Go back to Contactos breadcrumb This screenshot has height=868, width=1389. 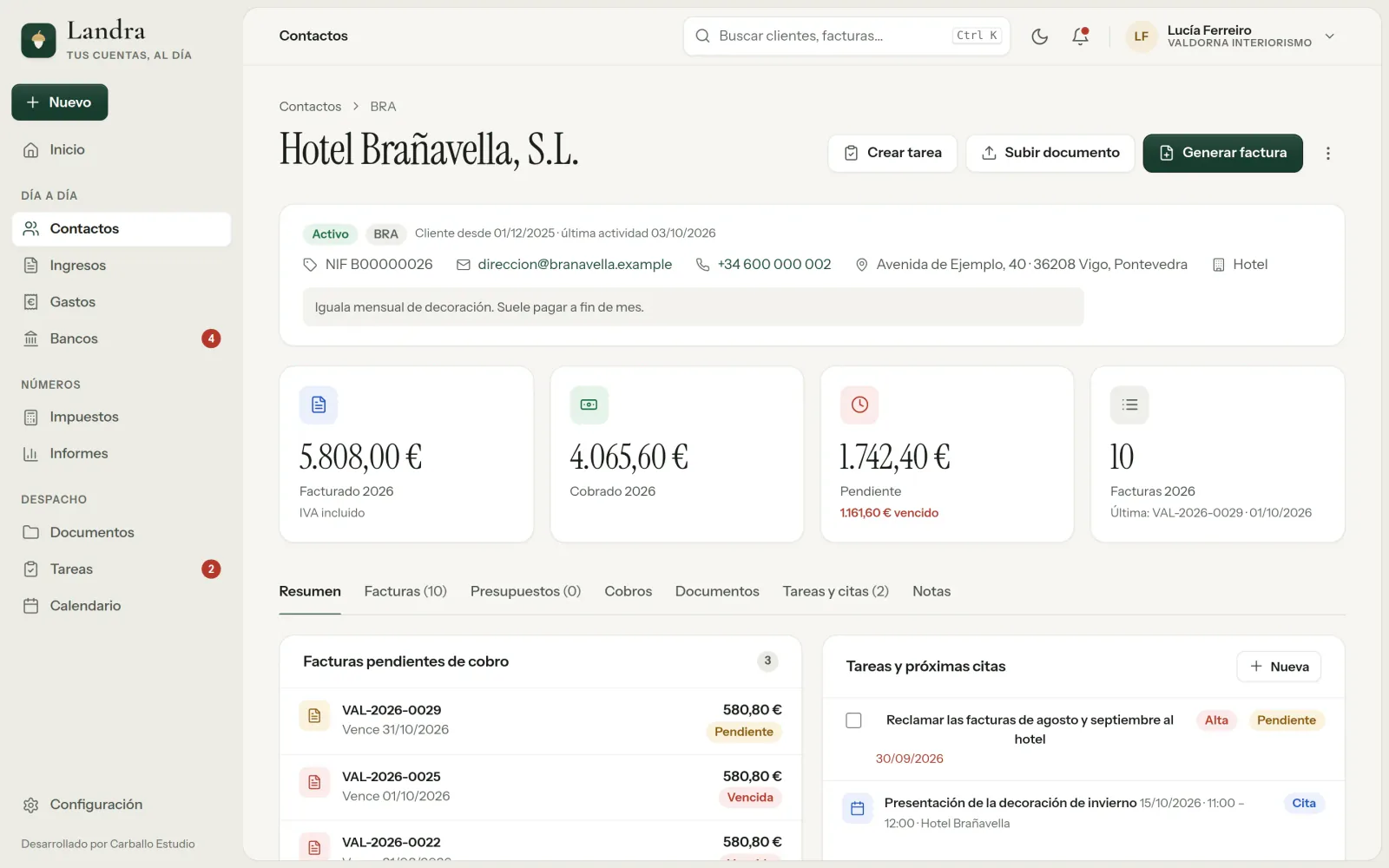coord(310,107)
